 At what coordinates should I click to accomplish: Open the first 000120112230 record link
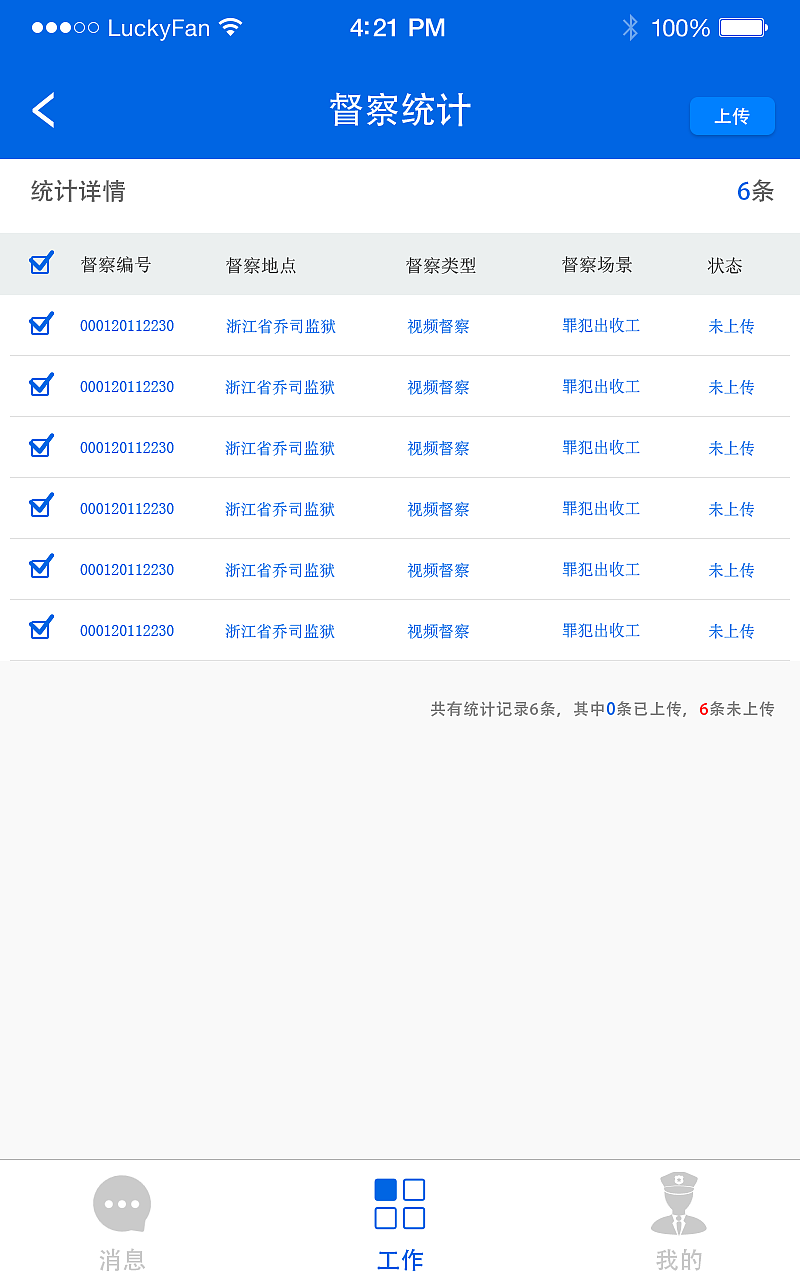tap(126, 325)
